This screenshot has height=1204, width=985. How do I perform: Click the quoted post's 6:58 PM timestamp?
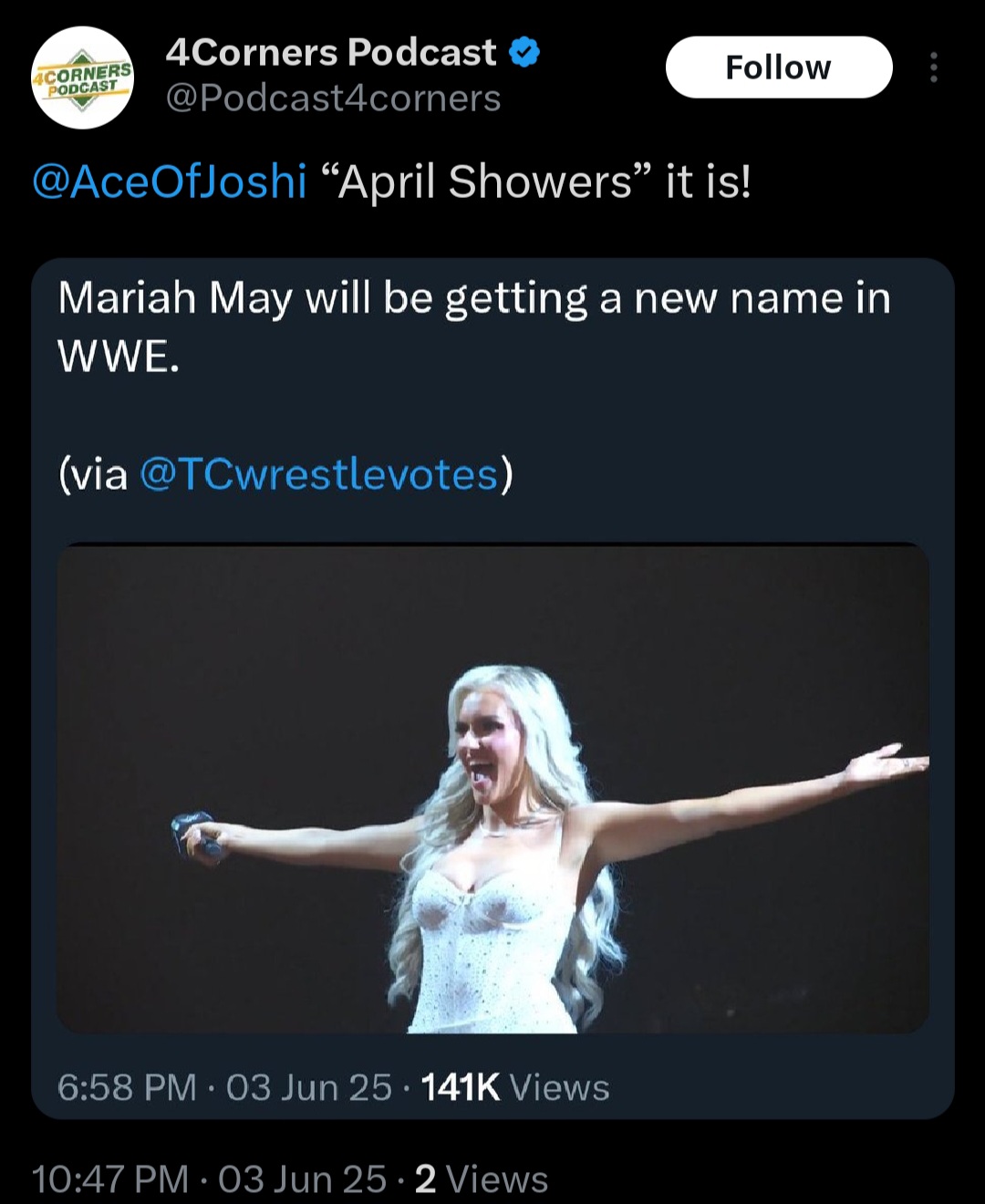tap(127, 1087)
